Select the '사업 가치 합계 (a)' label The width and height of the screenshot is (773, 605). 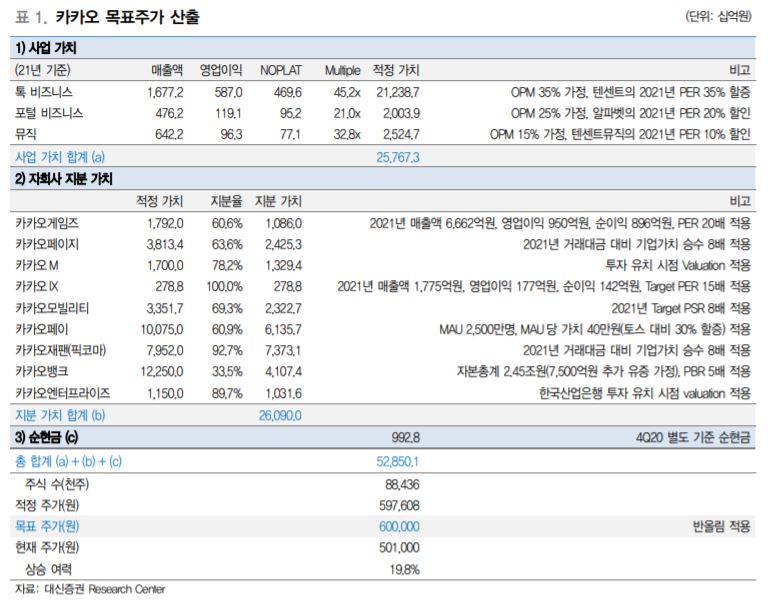(60, 157)
